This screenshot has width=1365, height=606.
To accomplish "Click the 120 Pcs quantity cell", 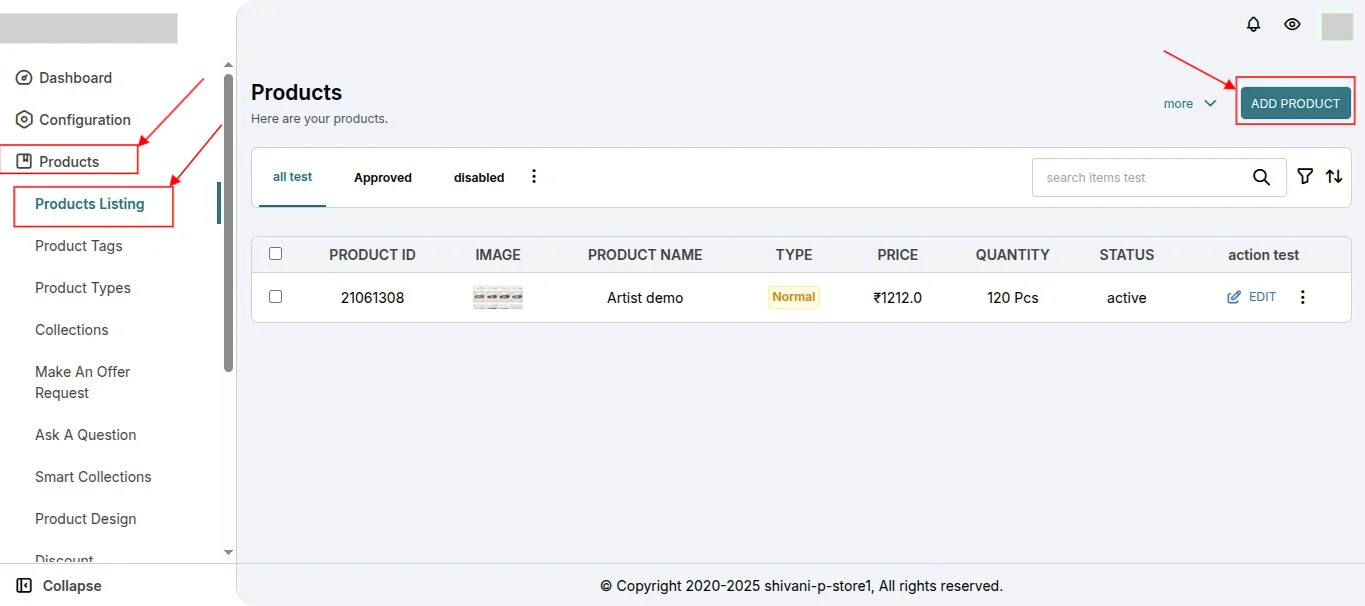I will pyautogui.click(x=1013, y=298).
